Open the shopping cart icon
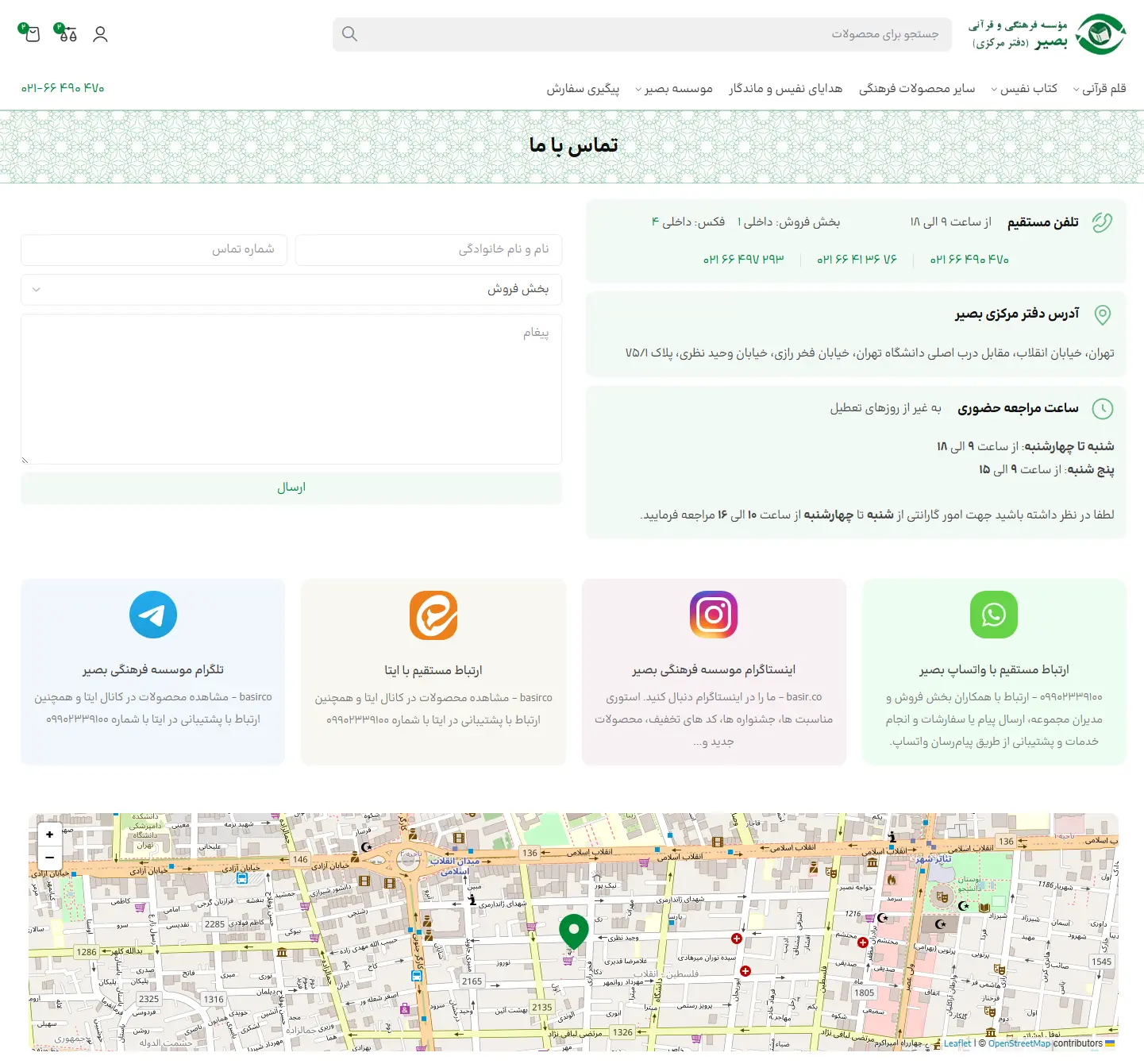1144x1064 pixels. tap(32, 34)
